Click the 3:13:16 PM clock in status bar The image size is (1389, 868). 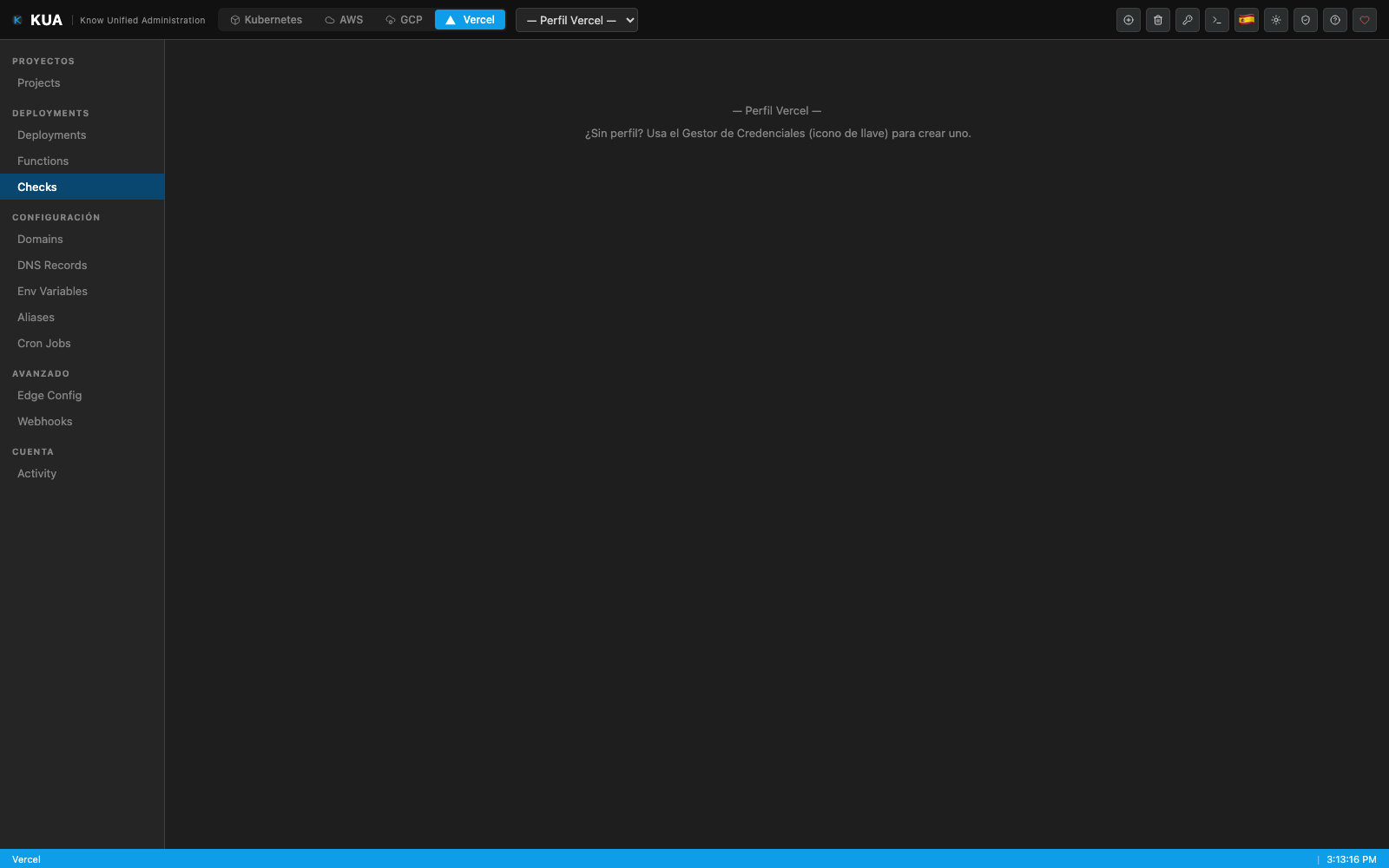pyautogui.click(x=1351, y=859)
